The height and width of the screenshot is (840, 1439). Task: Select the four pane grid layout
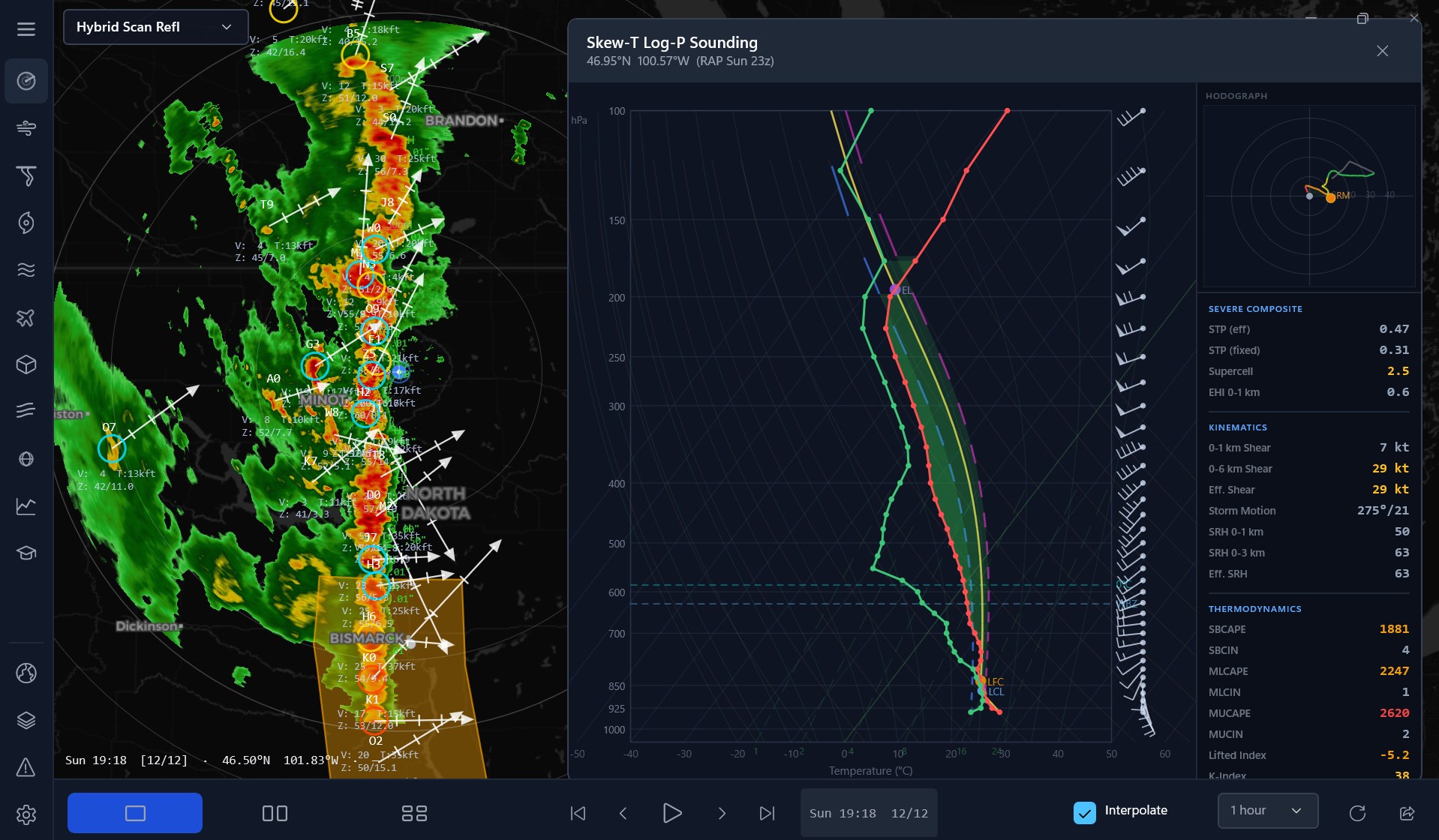(414, 813)
